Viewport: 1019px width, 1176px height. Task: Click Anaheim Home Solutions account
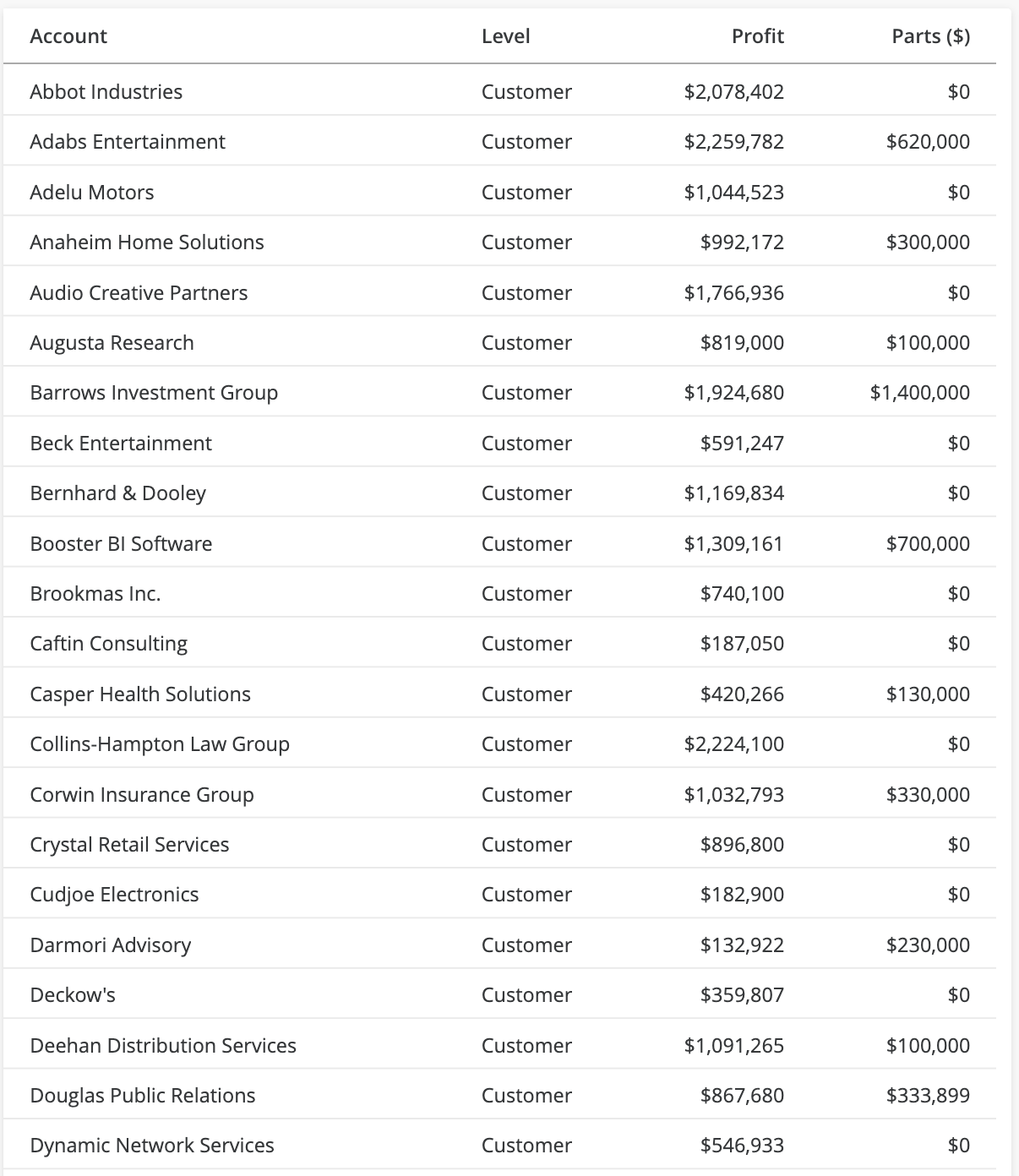click(x=147, y=242)
